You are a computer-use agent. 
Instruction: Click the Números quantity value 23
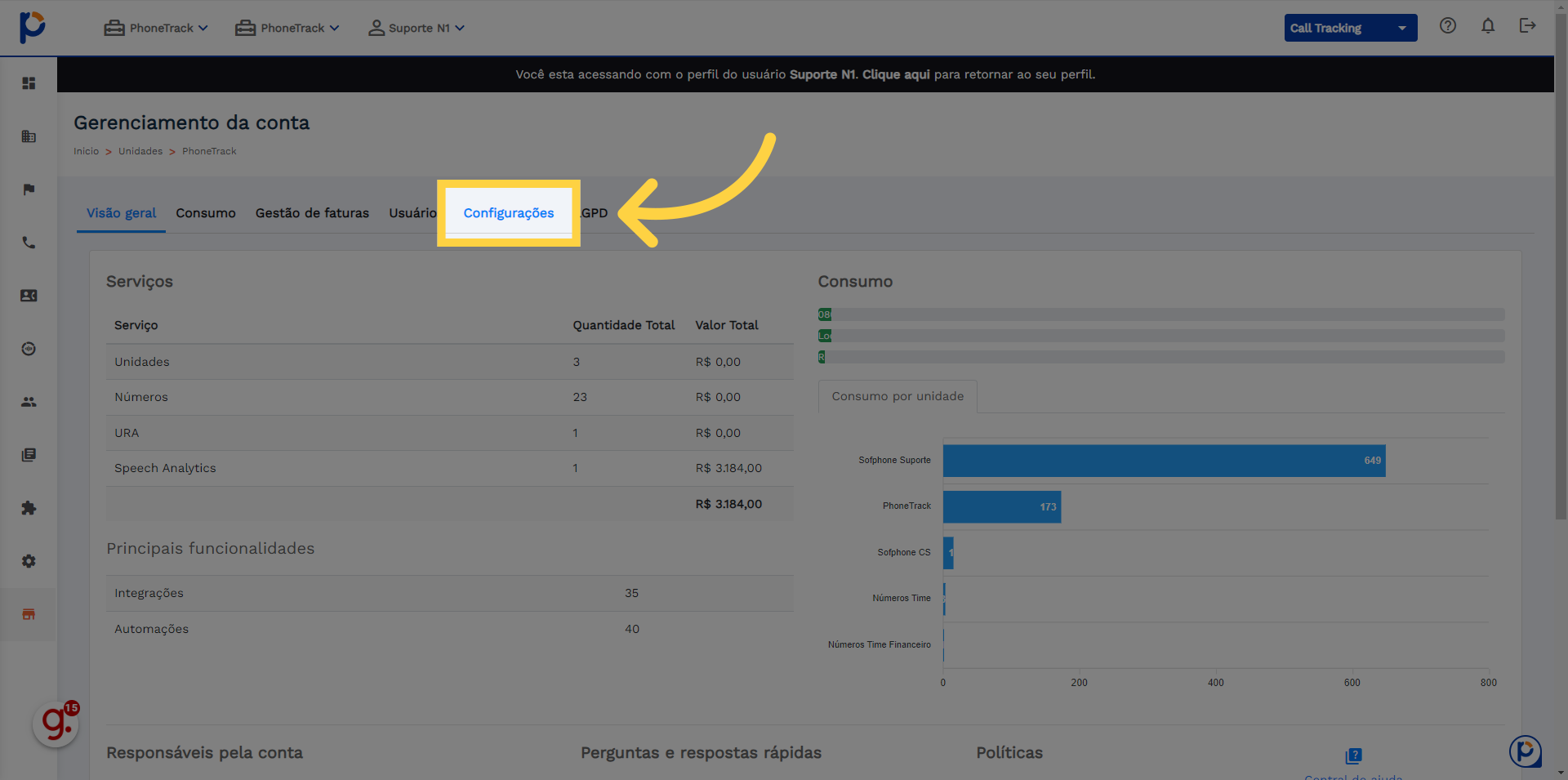(580, 397)
